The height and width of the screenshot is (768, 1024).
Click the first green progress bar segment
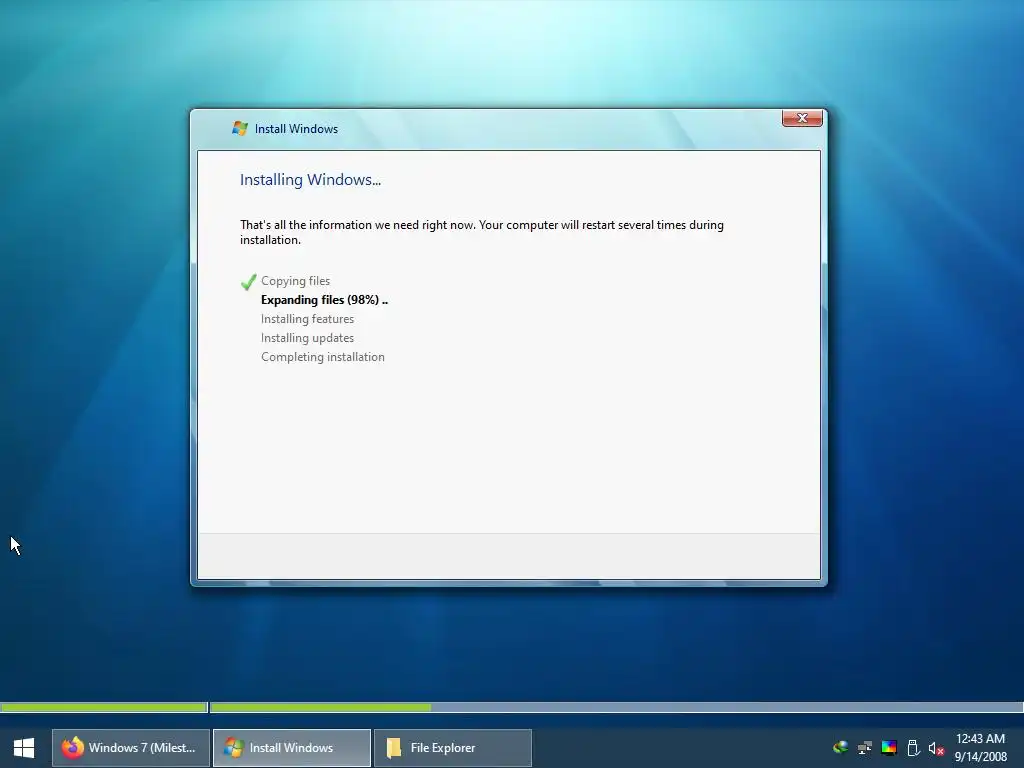[x=104, y=707]
